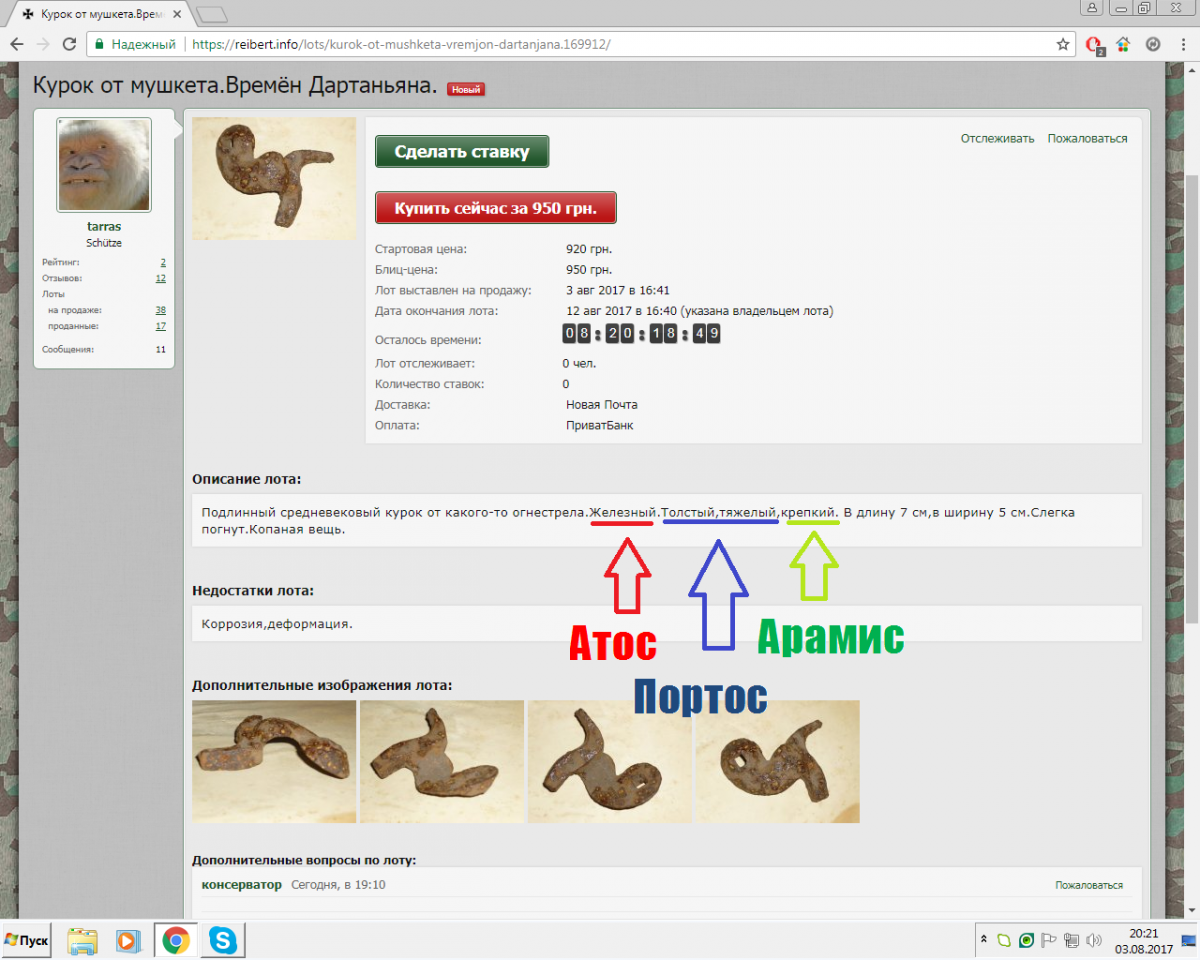Open the seller rating value 2
The width and height of the screenshot is (1200, 960).
pyautogui.click(x=163, y=262)
